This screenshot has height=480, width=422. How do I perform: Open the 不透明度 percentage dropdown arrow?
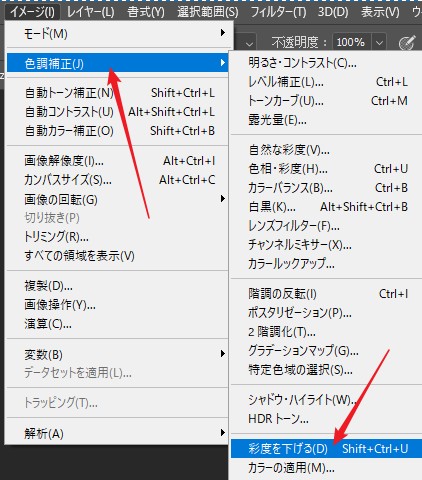[x=379, y=42]
